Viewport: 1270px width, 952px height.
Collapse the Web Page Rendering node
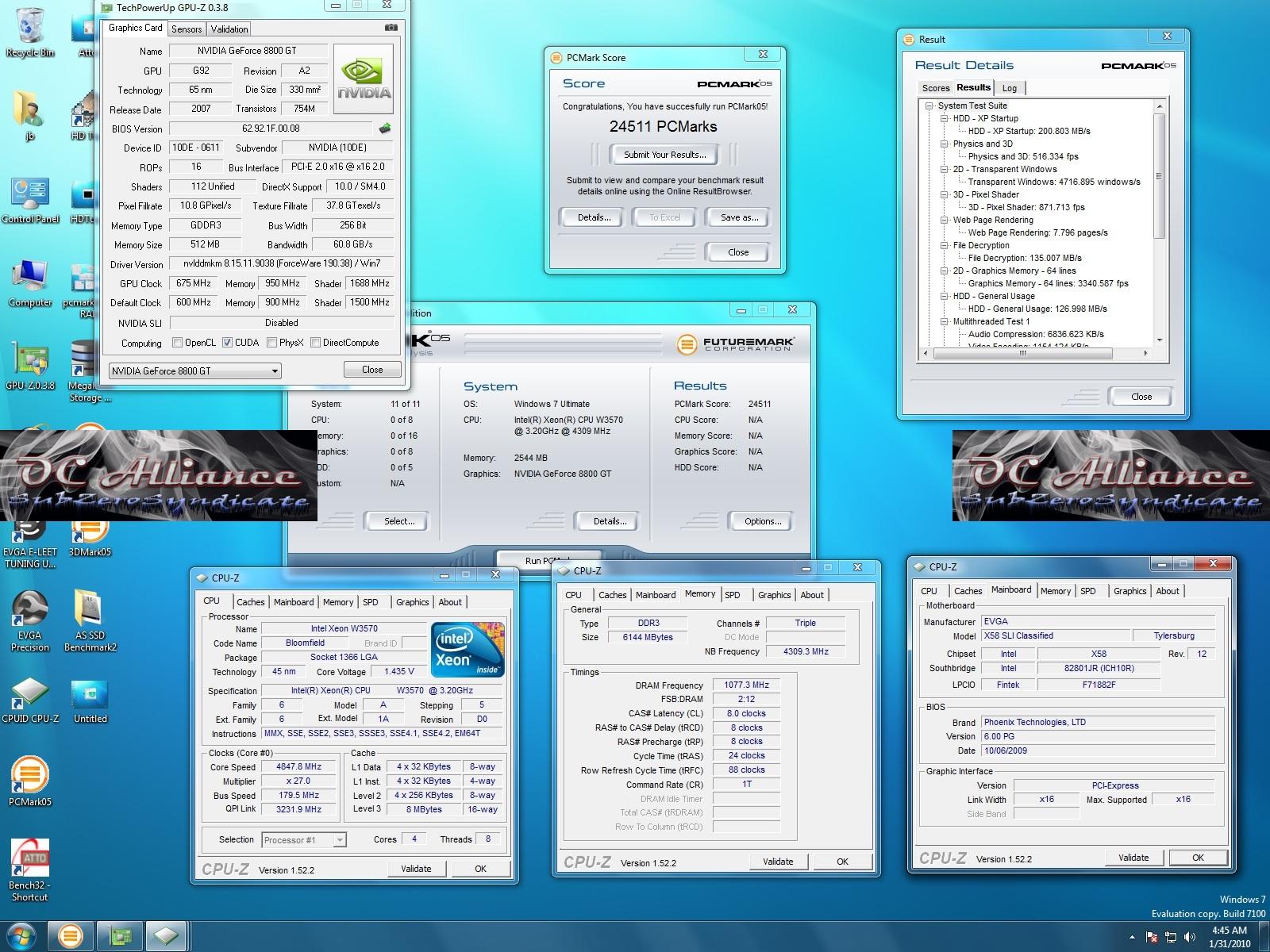coord(945,220)
